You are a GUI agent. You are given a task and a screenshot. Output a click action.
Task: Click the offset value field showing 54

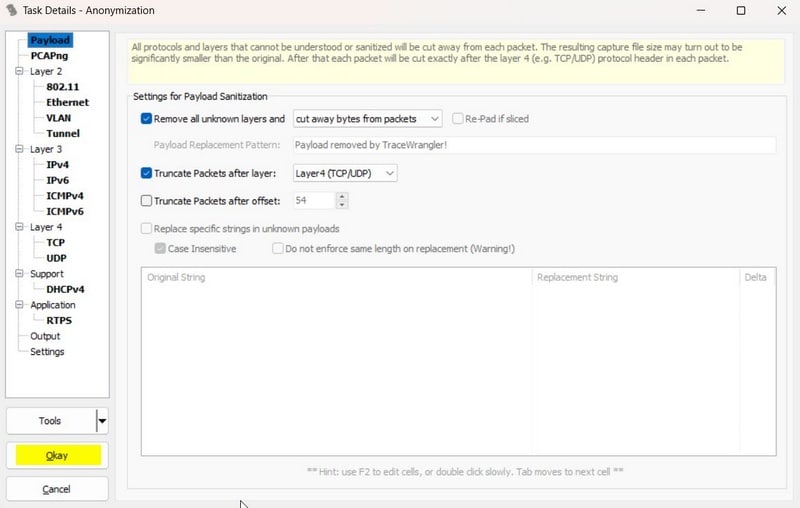(x=314, y=200)
